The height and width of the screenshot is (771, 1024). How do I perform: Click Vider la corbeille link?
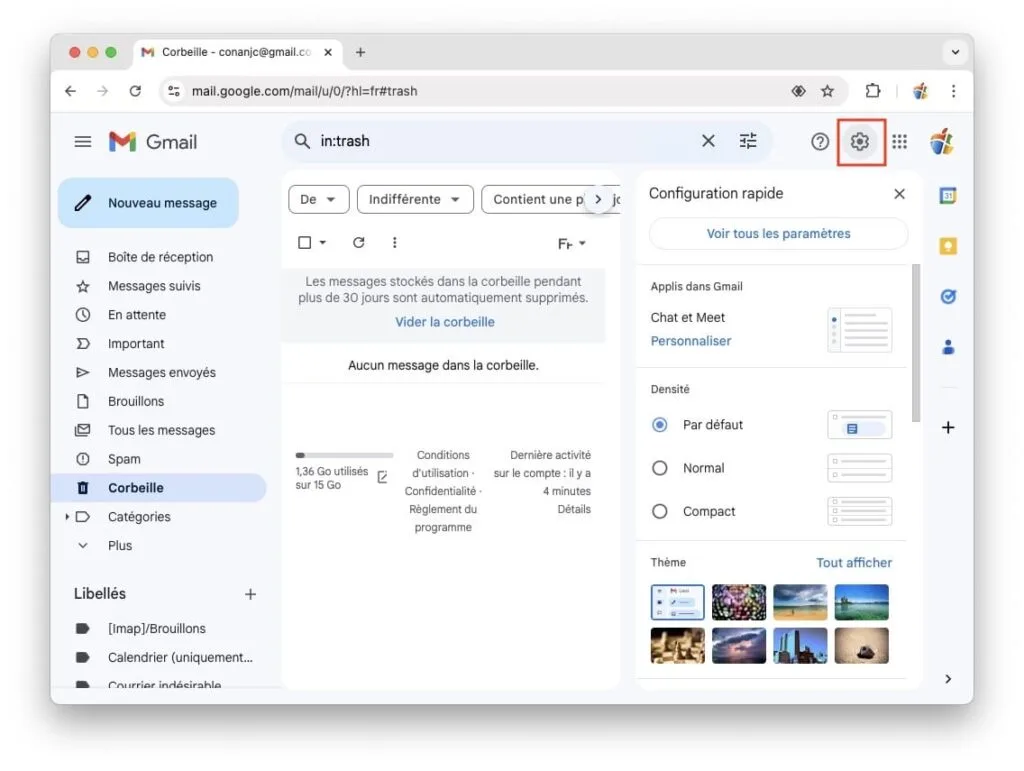click(x=445, y=322)
